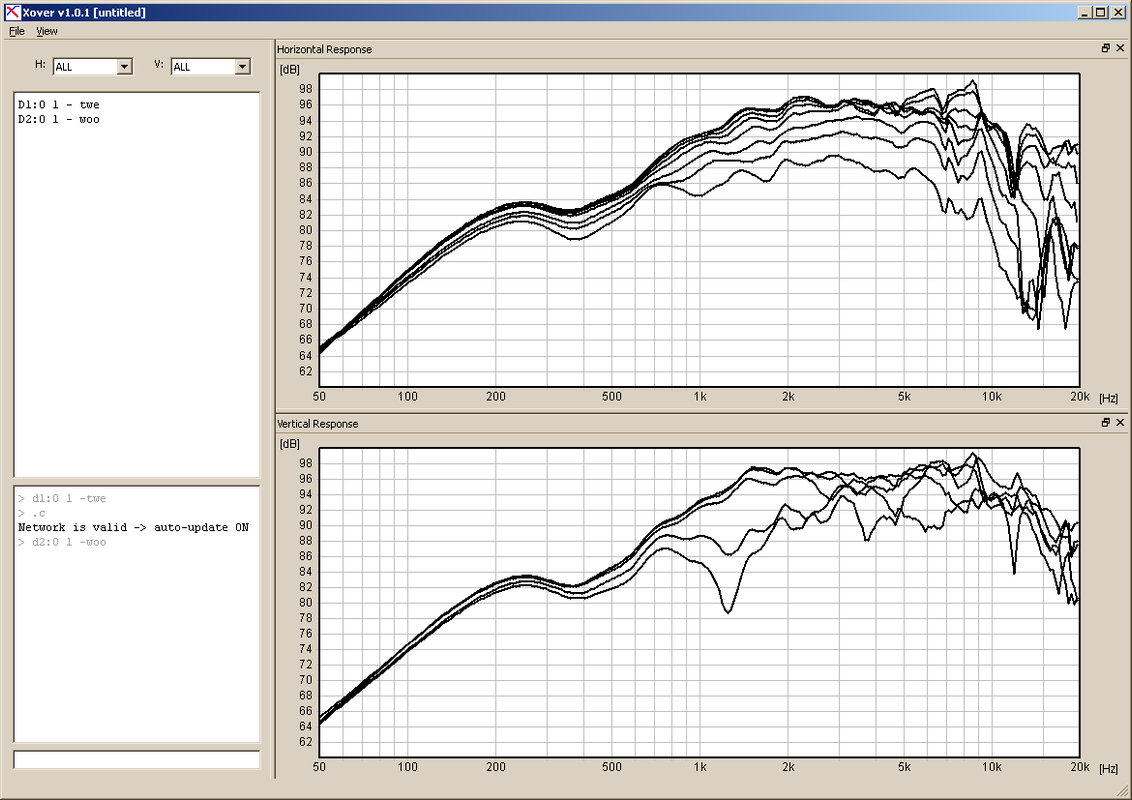Click the 'Horizontal Response' panel title

(x=325, y=49)
